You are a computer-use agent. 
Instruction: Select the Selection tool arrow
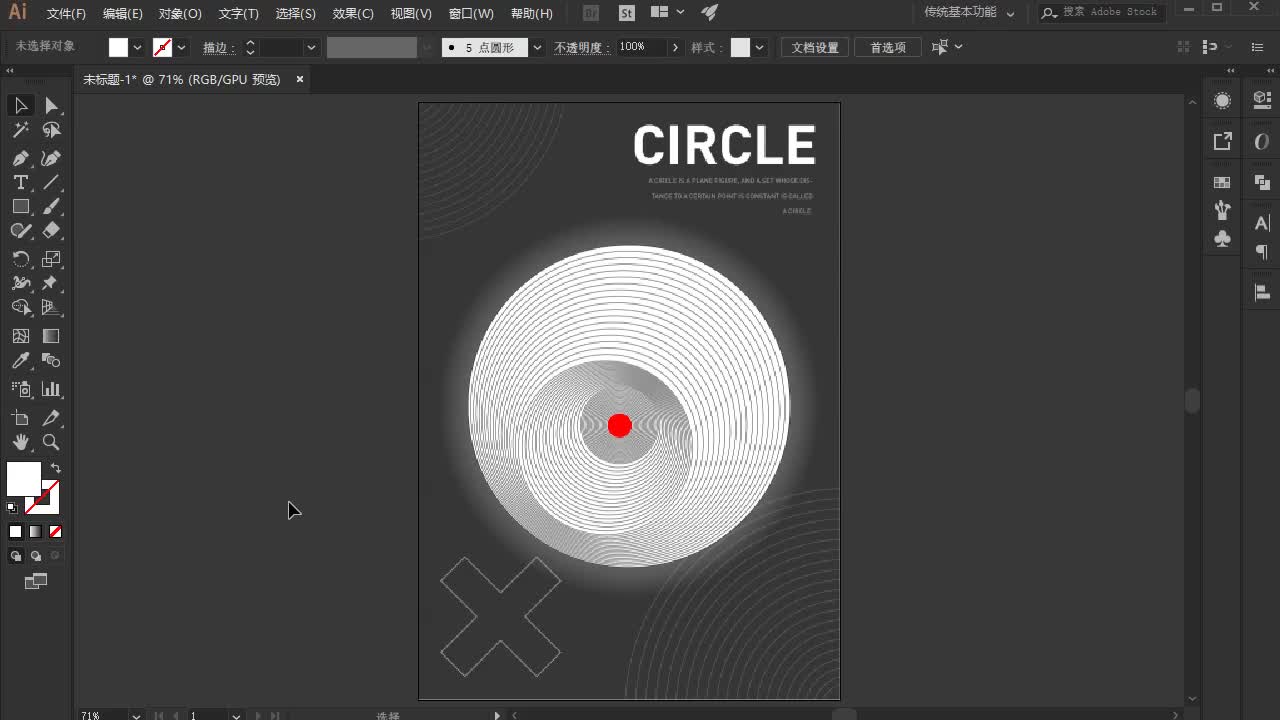20,105
